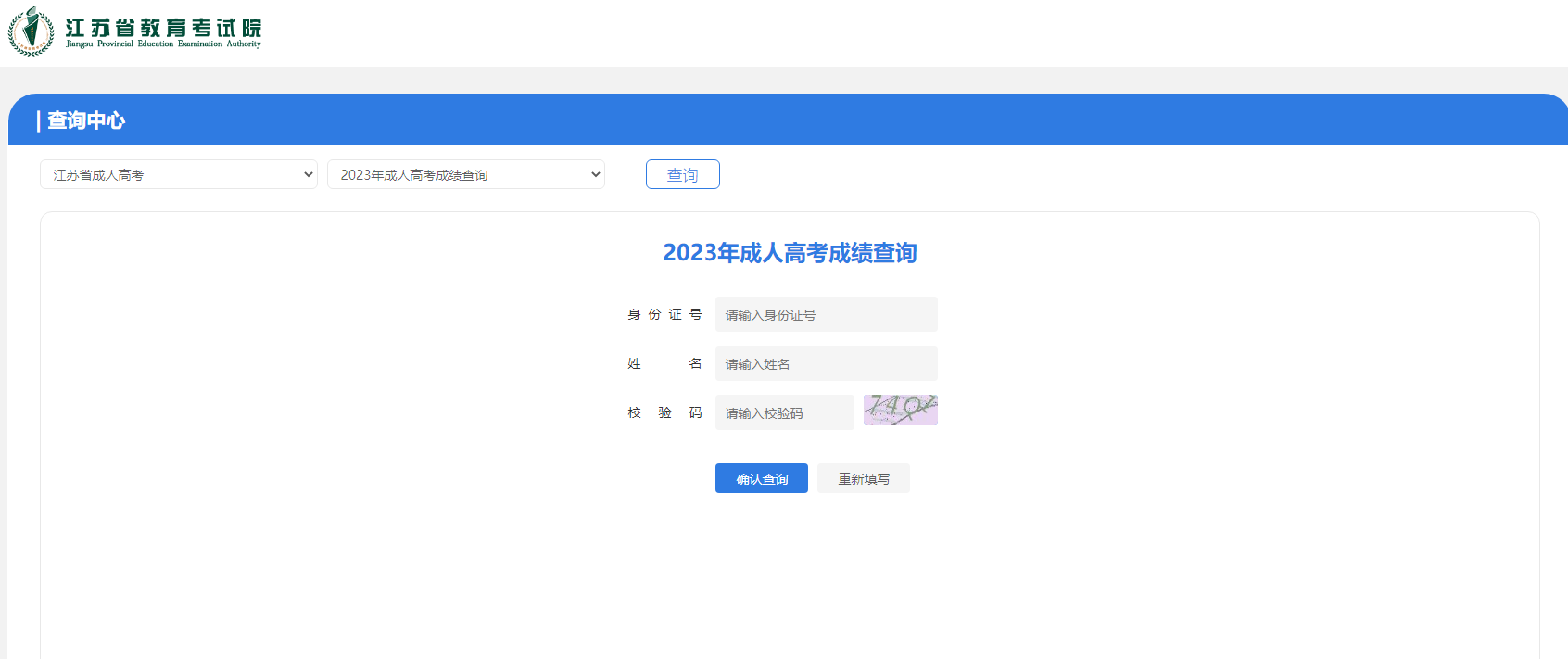Open the 江苏省成人高考 exam type dropdown
Viewport: 1568px width, 659px height.
pos(179,174)
